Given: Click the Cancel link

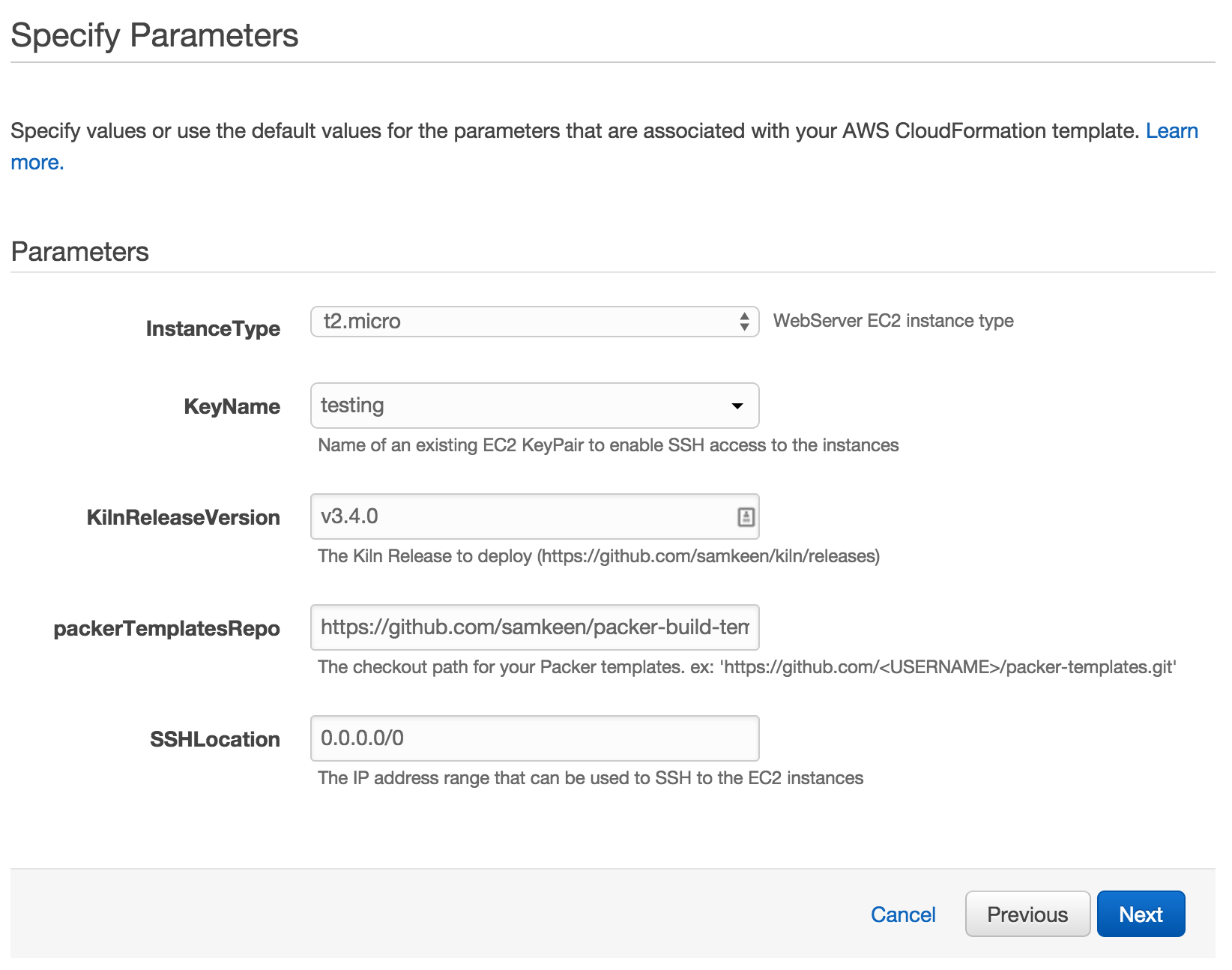Looking at the screenshot, I should point(903,915).
